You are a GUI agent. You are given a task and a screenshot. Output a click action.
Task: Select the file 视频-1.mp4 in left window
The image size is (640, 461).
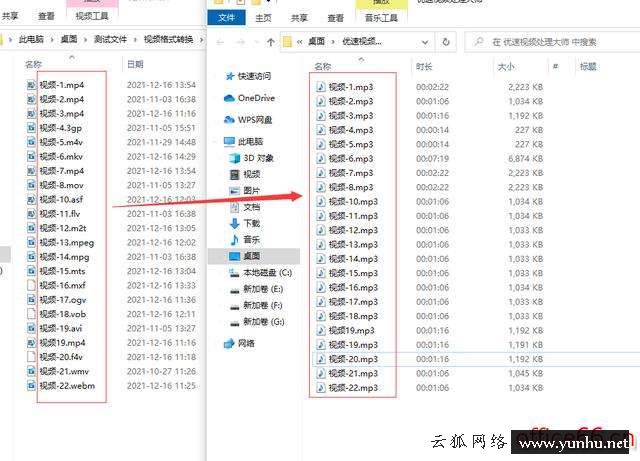tap(62, 85)
